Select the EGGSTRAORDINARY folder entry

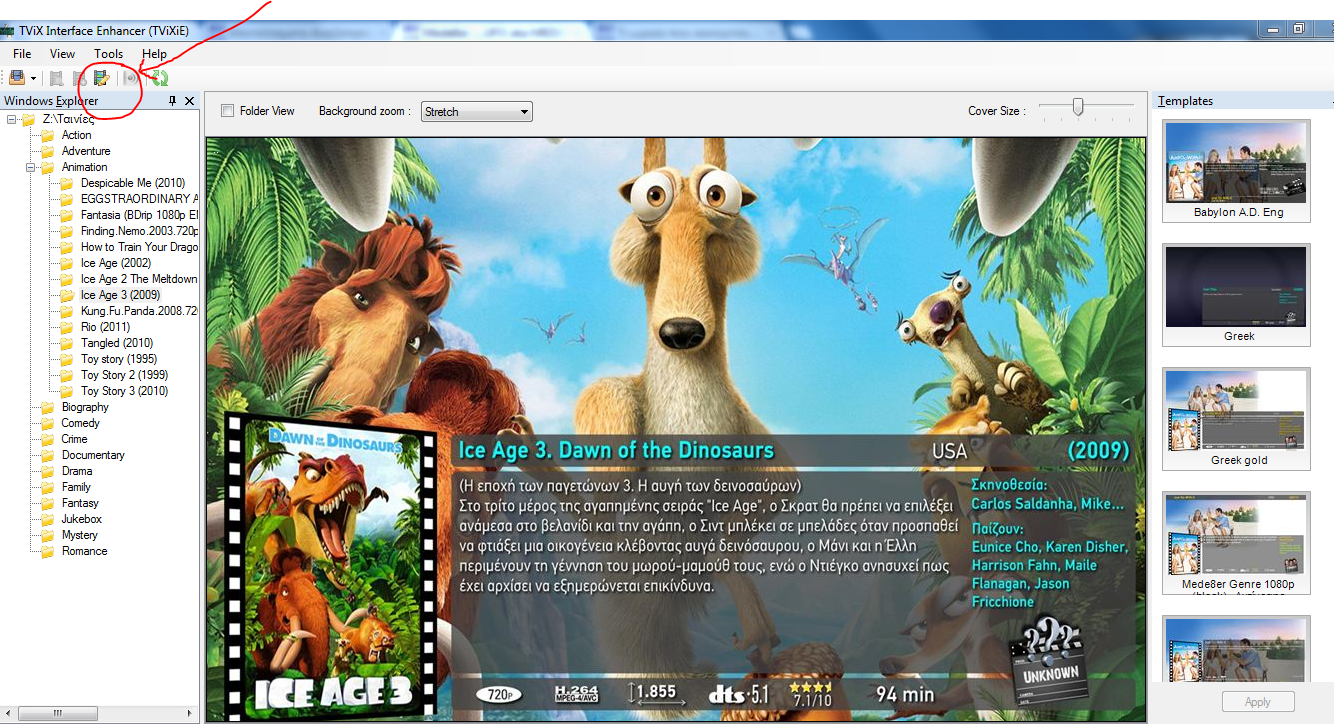(139, 199)
